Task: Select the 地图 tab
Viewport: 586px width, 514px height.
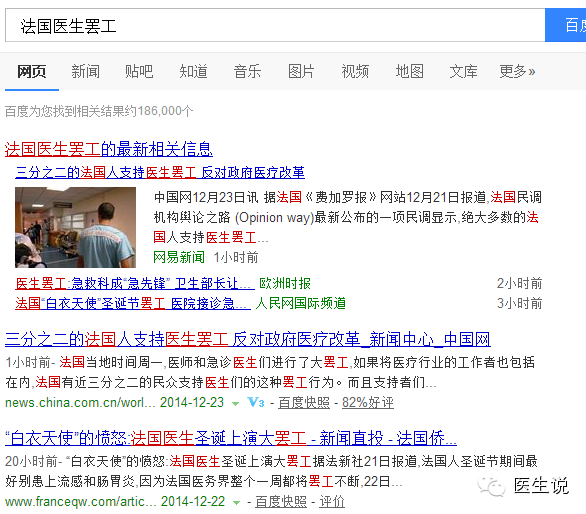Action: point(410,71)
